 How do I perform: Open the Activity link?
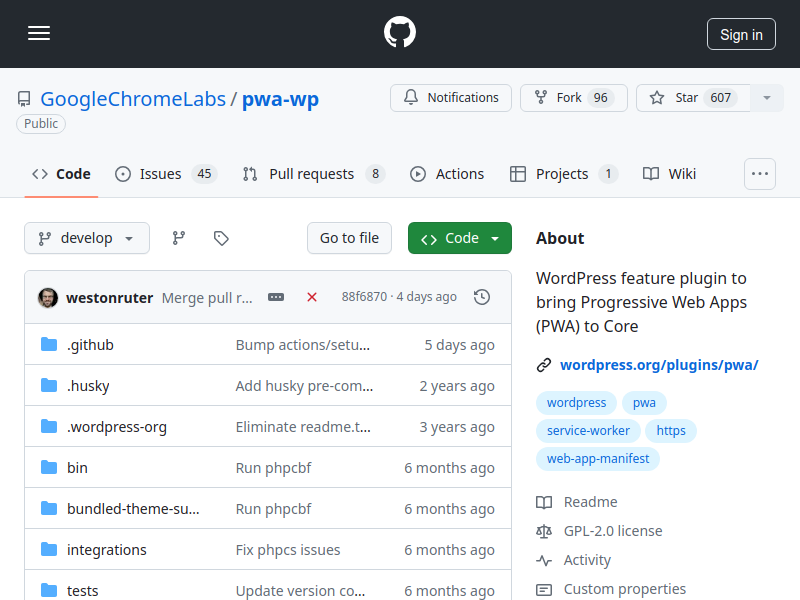click(573, 560)
